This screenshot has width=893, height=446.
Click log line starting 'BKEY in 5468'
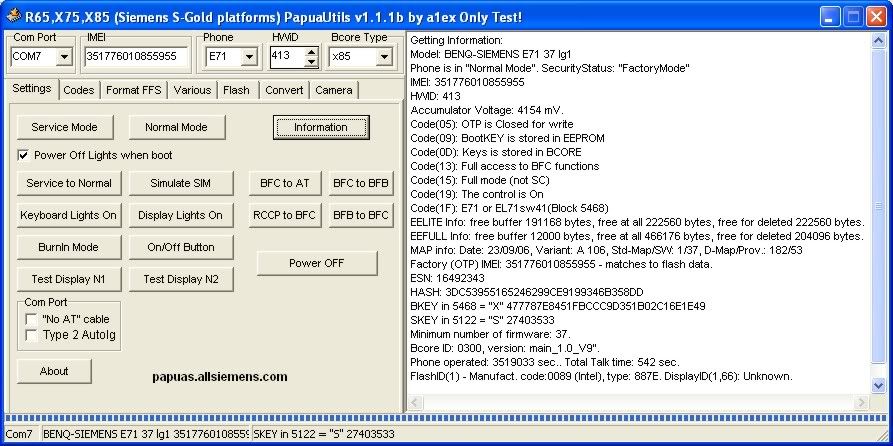(558, 306)
